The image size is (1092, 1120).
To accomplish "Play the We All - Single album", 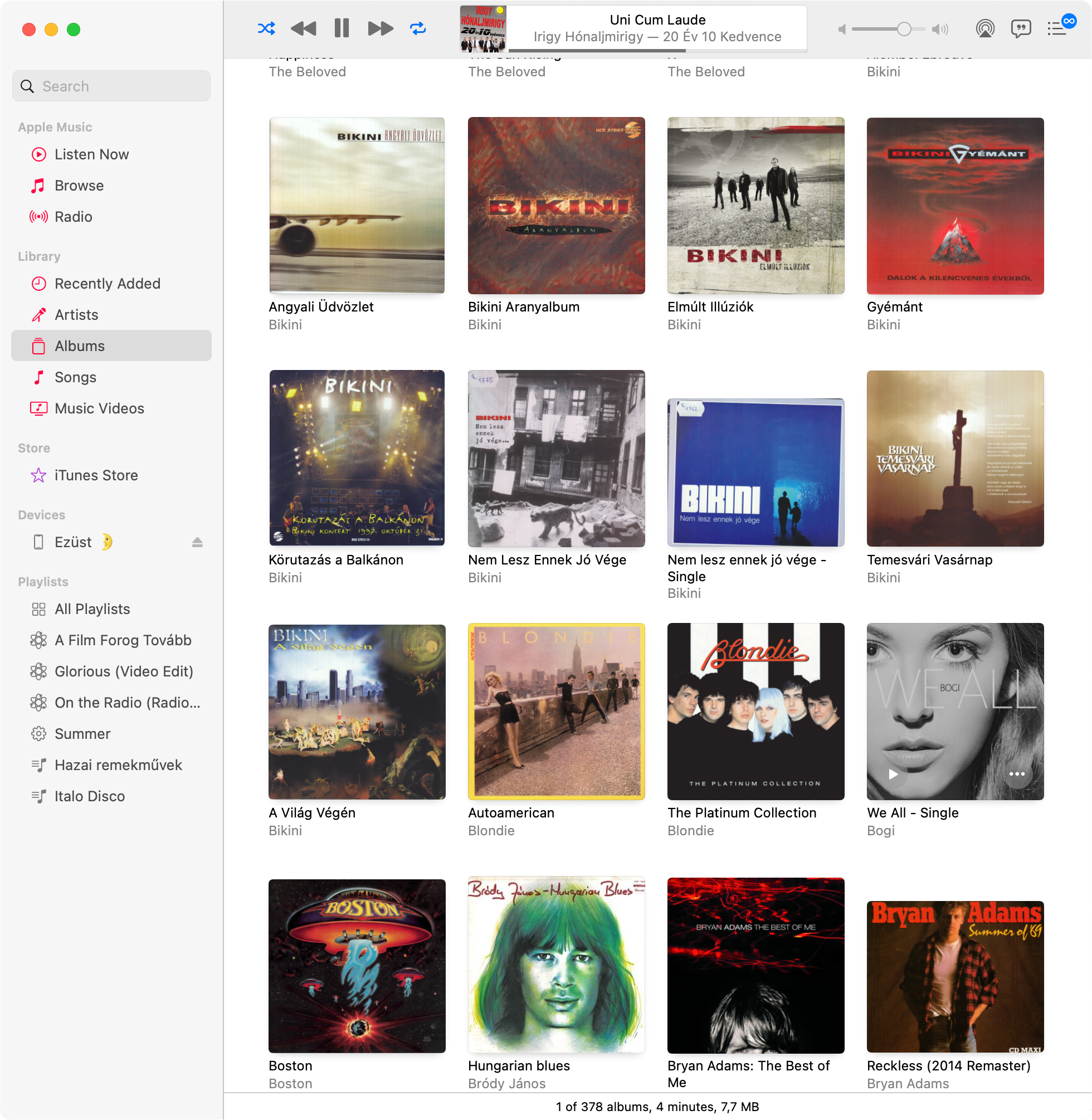I will [893, 773].
